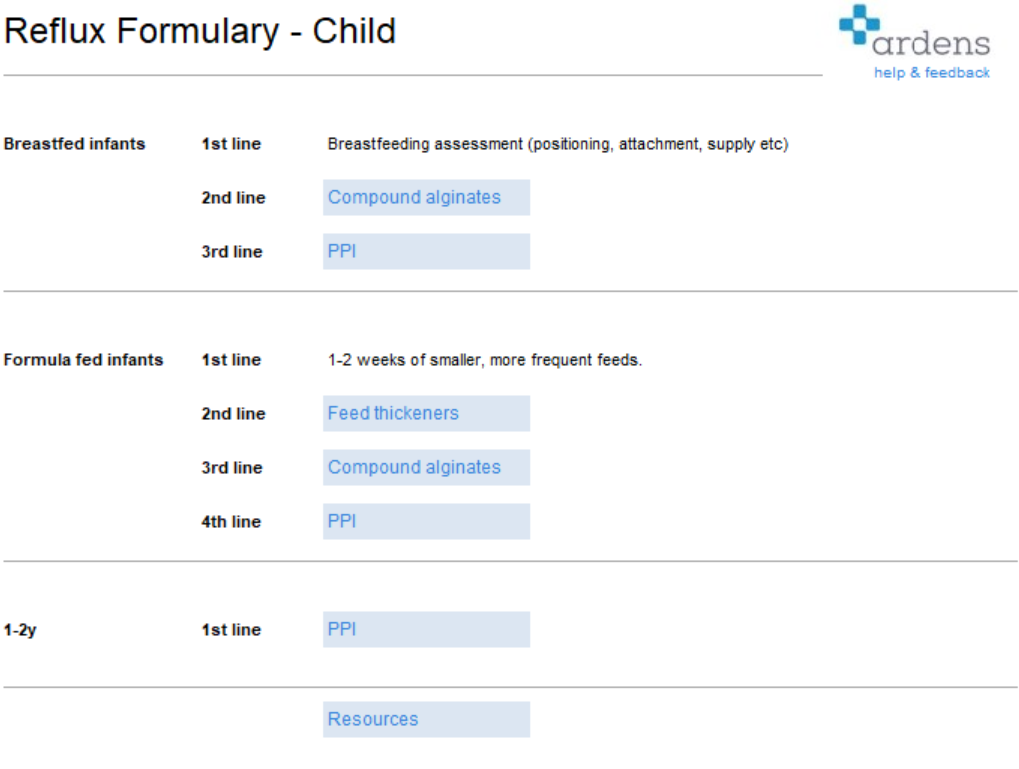Open the Resources button
This screenshot has height=769, width=1019.
(x=426, y=719)
